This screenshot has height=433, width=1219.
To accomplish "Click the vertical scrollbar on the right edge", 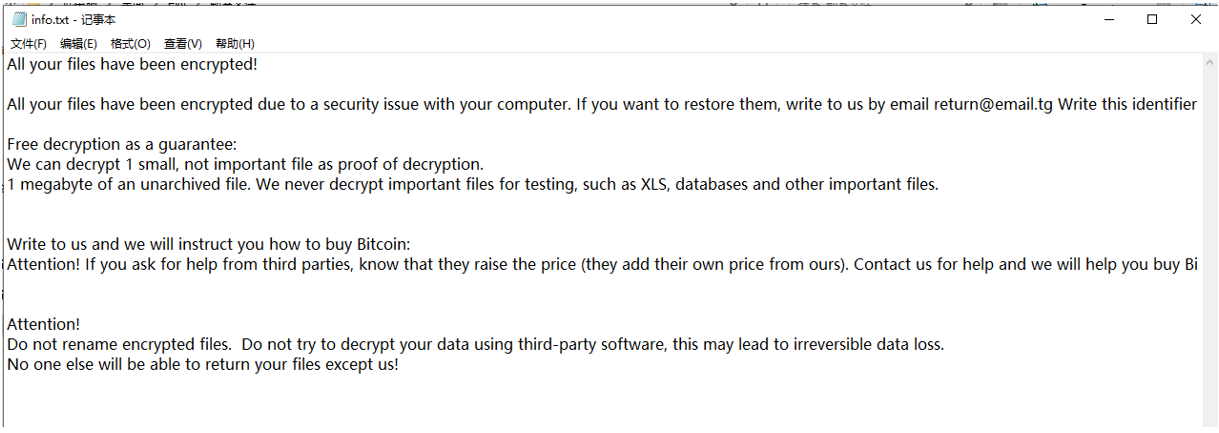I will tap(1210, 240).
